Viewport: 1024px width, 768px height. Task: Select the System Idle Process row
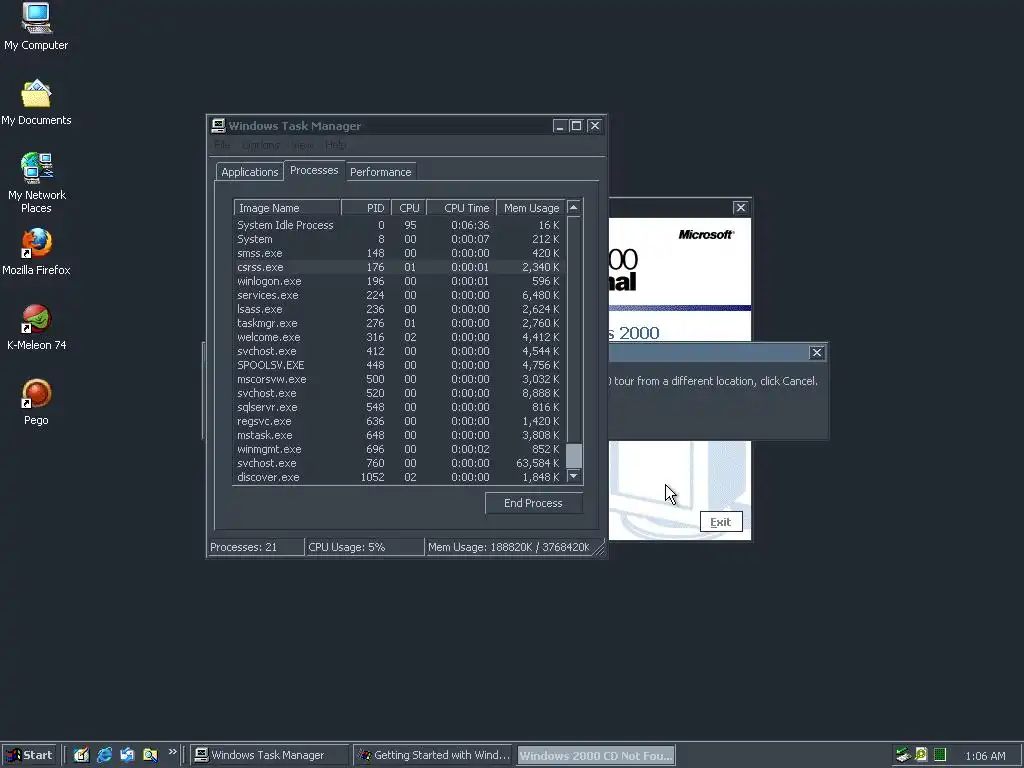point(399,225)
